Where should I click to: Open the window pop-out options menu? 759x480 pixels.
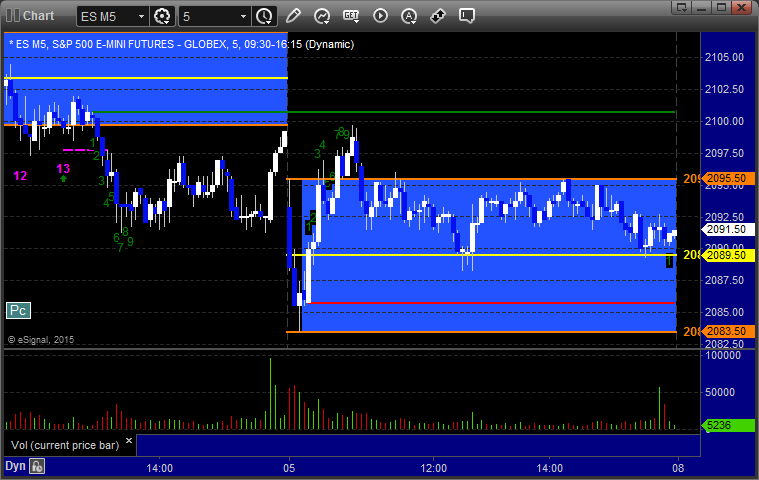(682, 7)
